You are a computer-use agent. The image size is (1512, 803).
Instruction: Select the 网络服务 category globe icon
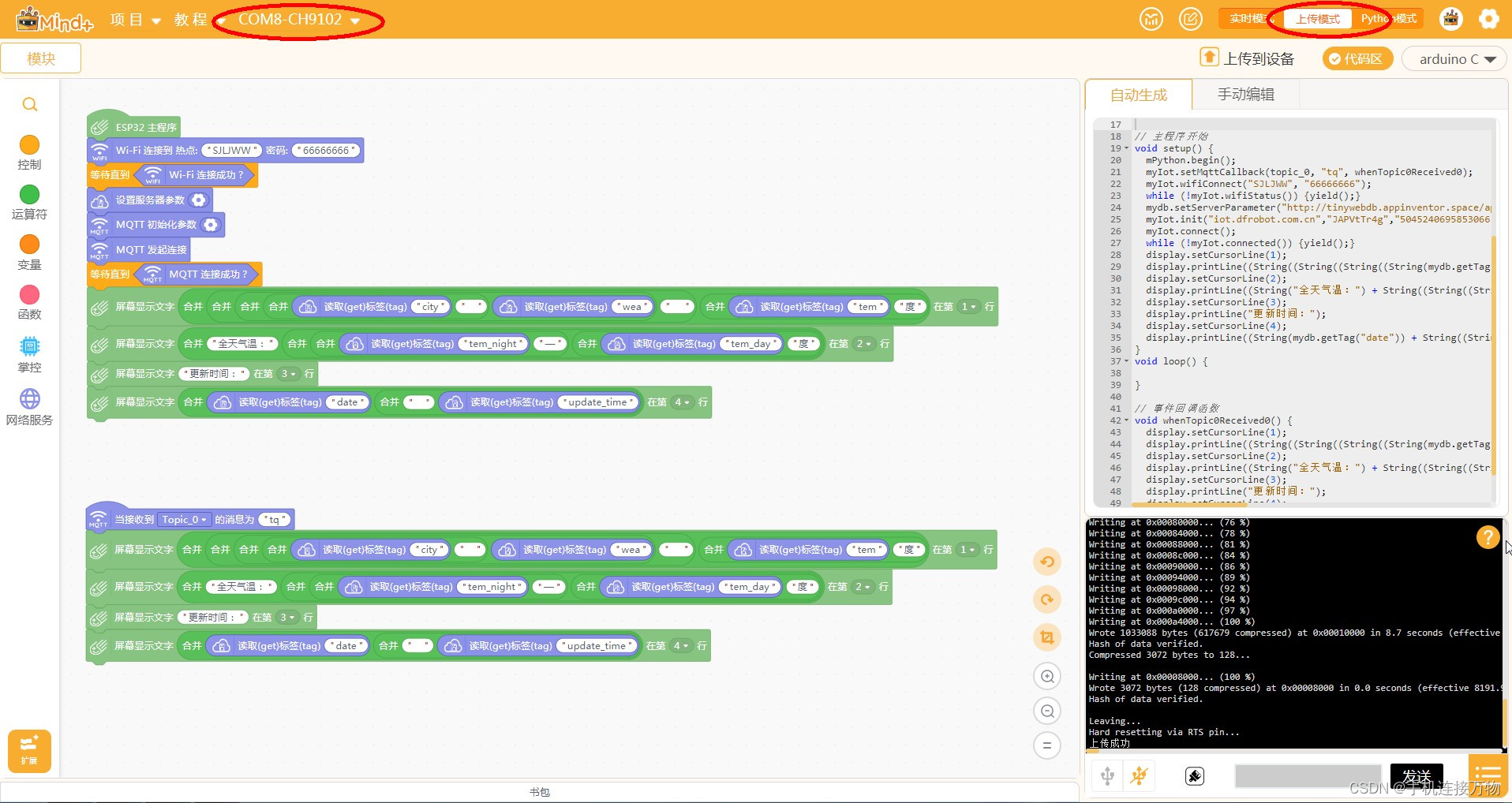(x=30, y=398)
